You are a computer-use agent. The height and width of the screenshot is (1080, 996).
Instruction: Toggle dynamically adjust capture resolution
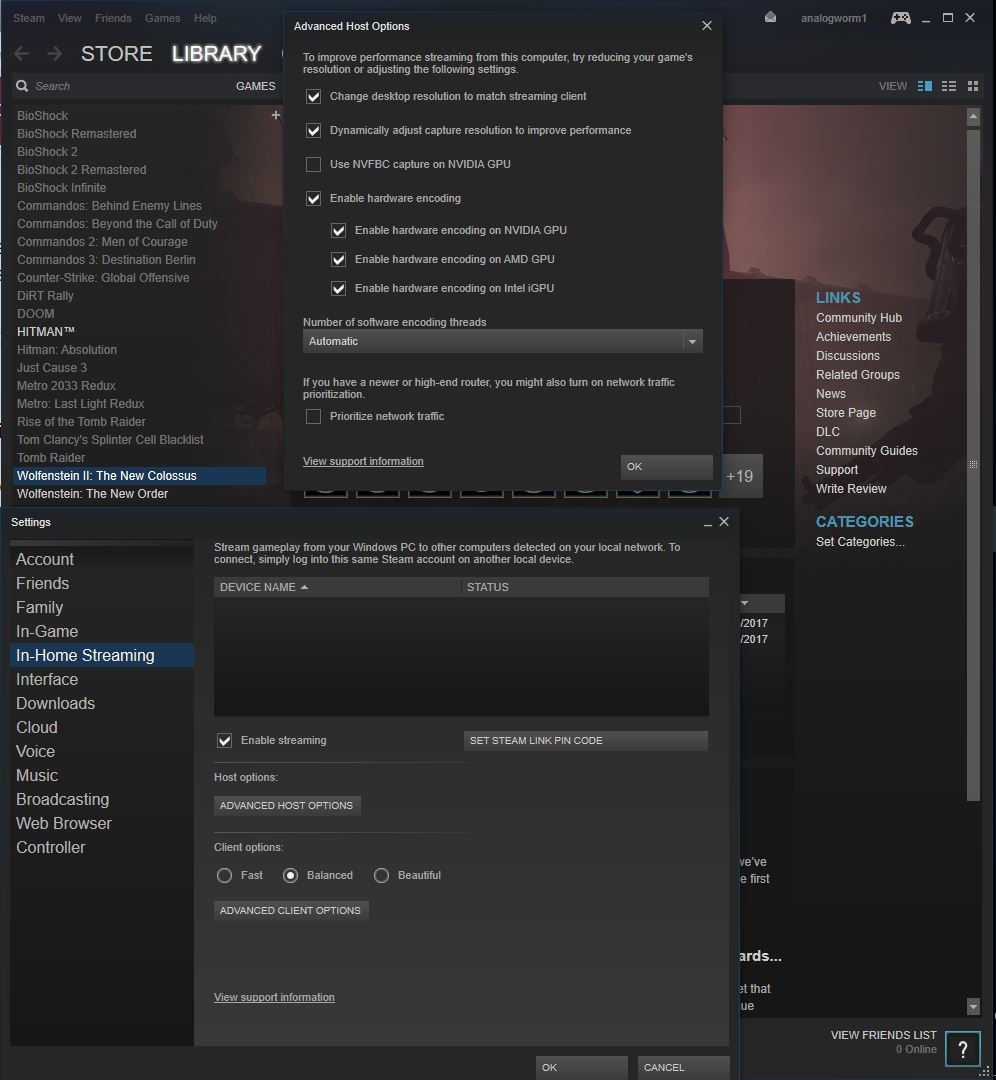tap(313, 130)
